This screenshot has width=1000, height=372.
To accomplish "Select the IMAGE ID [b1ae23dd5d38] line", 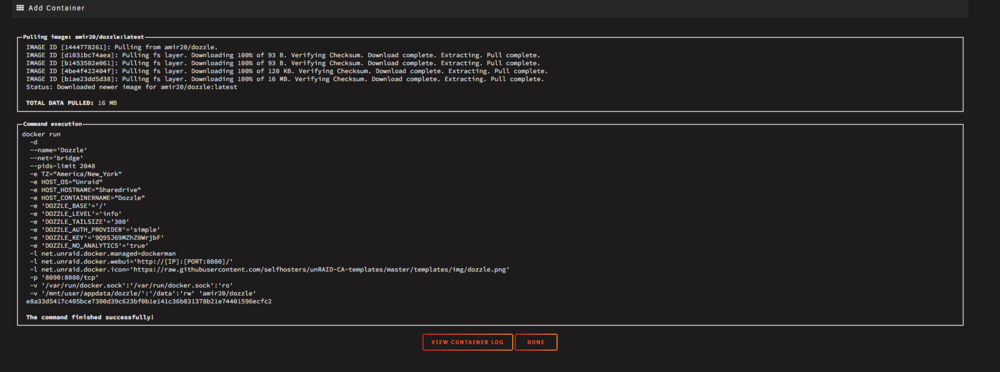I will (x=284, y=79).
